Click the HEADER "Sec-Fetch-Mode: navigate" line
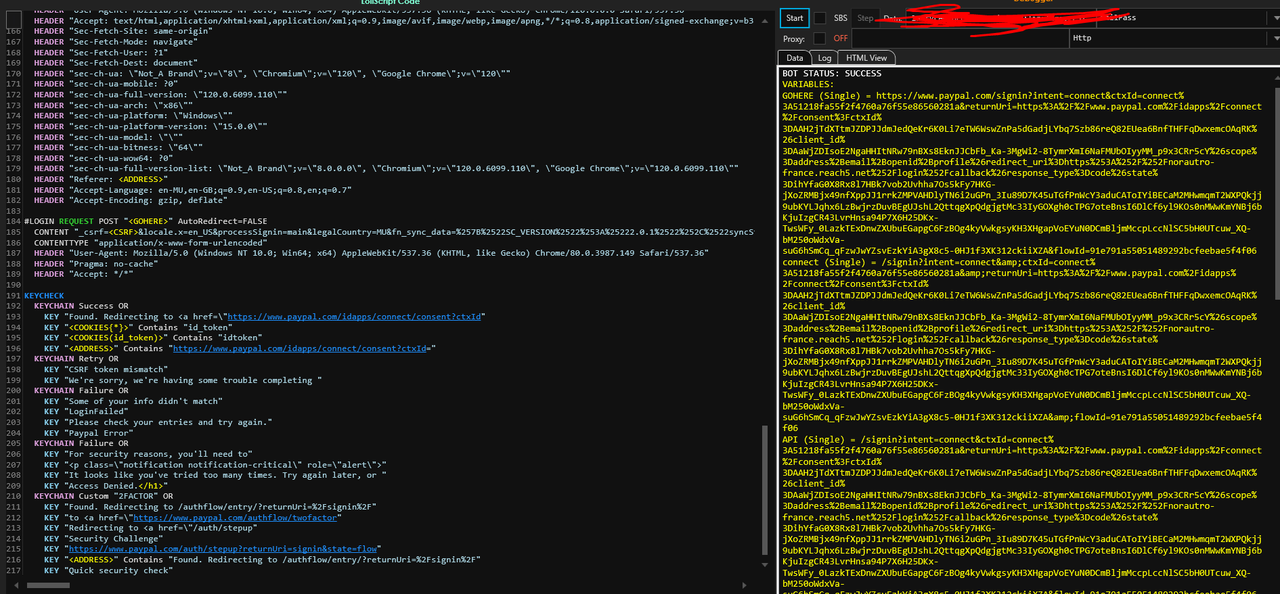The height and width of the screenshot is (594, 1280). (x=115, y=41)
